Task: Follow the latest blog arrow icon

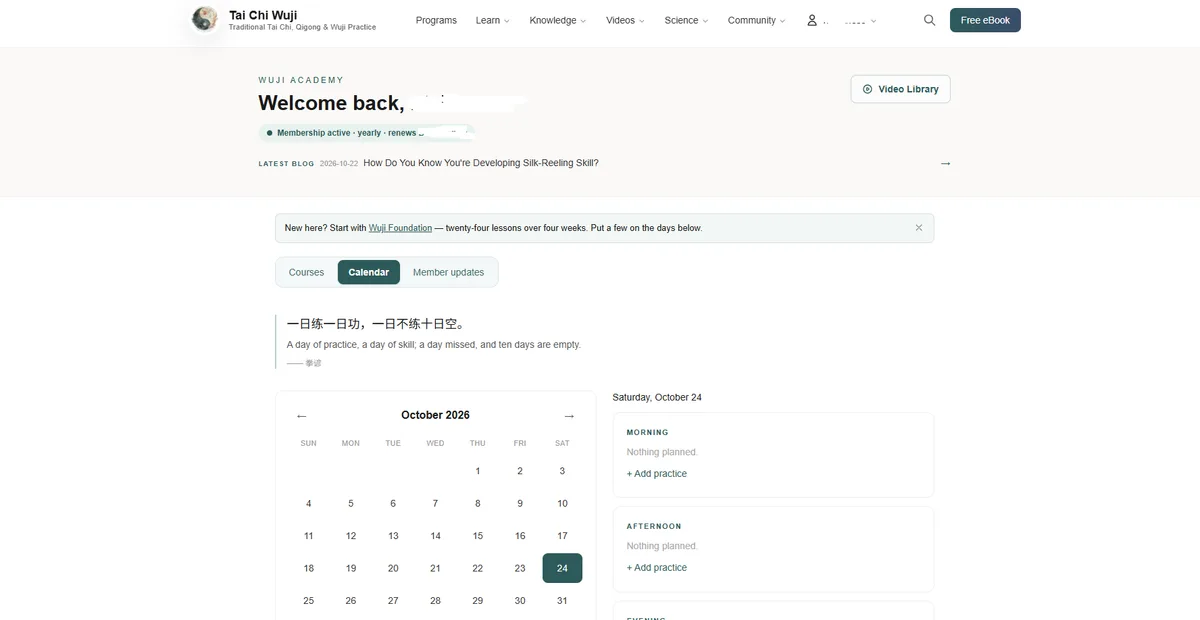Action: 946,163
